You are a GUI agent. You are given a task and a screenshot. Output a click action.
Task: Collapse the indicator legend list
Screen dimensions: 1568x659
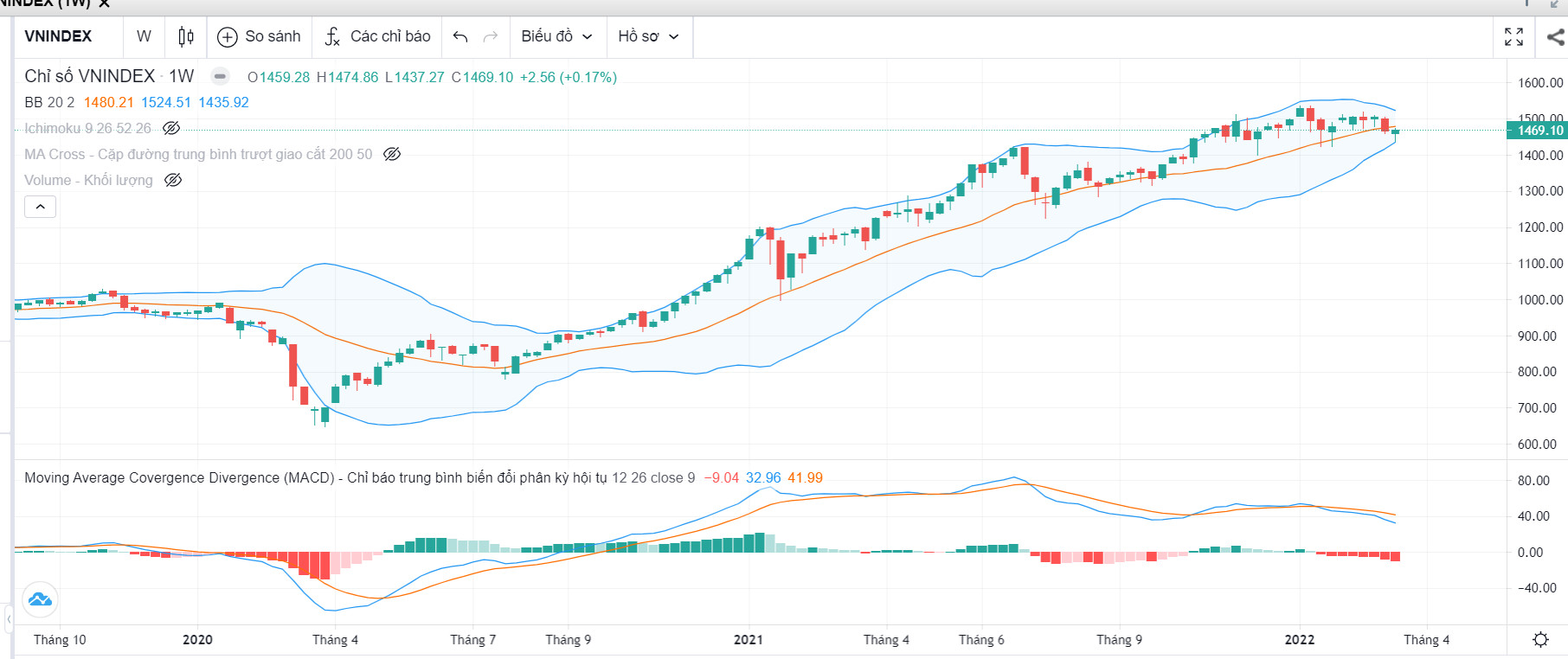click(x=40, y=207)
